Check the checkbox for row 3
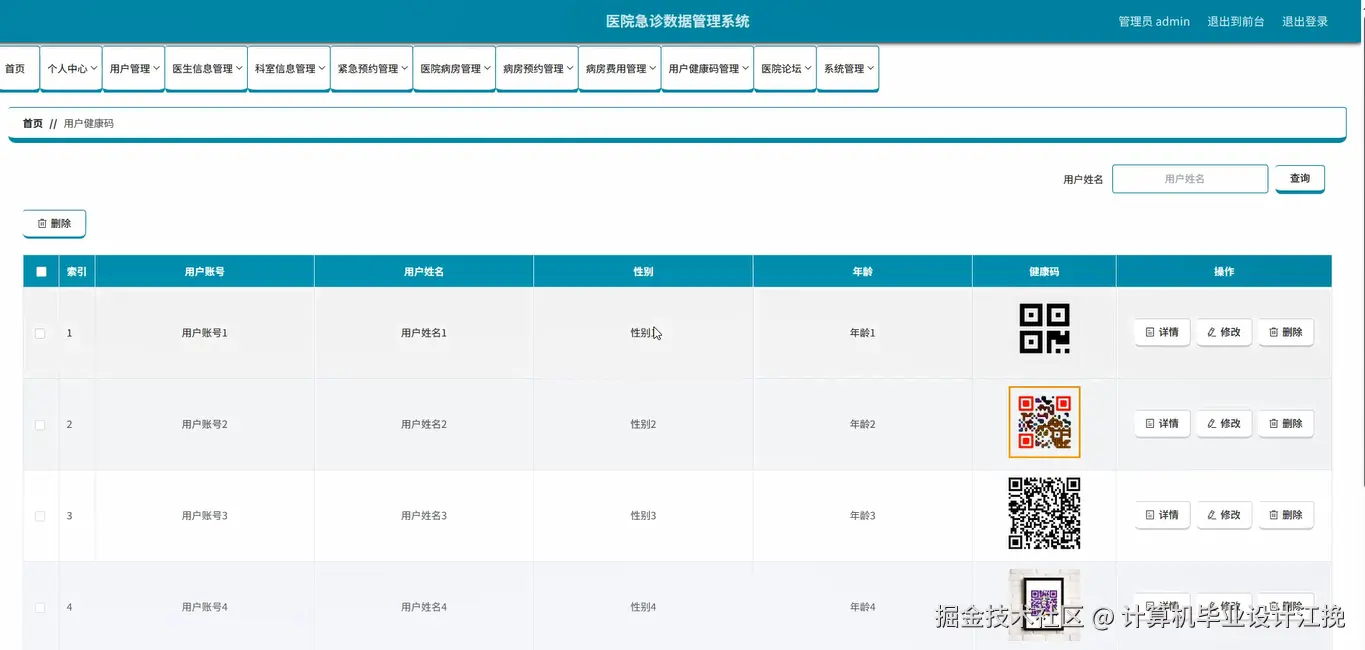The image size is (1365, 650). [x=40, y=516]
